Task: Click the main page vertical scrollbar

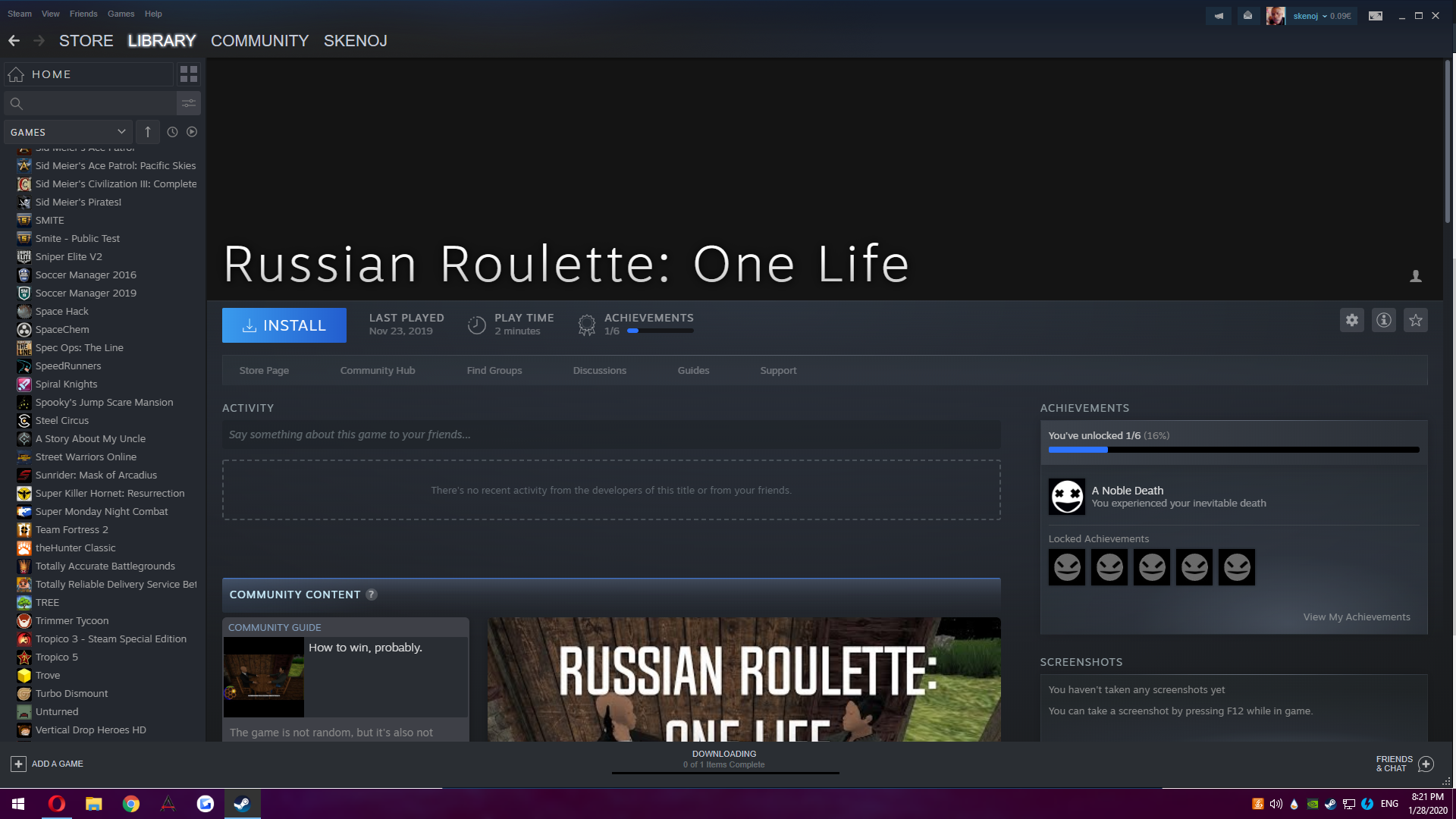Action: (x=1447, y=140)
